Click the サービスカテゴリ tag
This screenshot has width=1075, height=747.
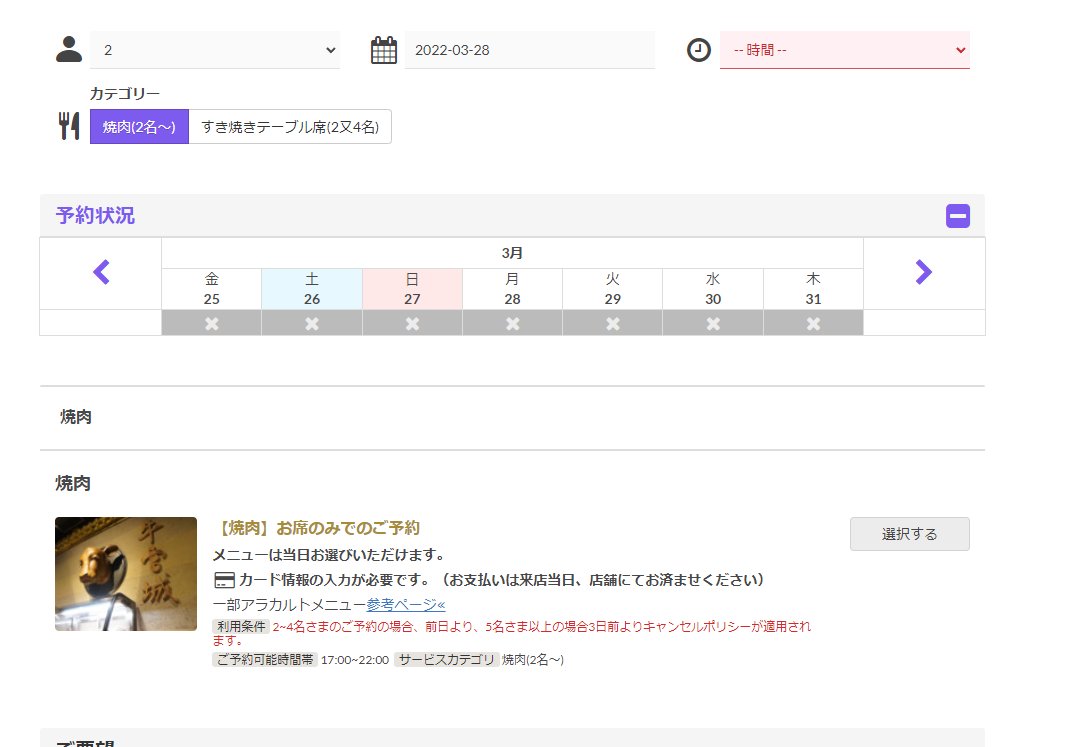(446, 659)
